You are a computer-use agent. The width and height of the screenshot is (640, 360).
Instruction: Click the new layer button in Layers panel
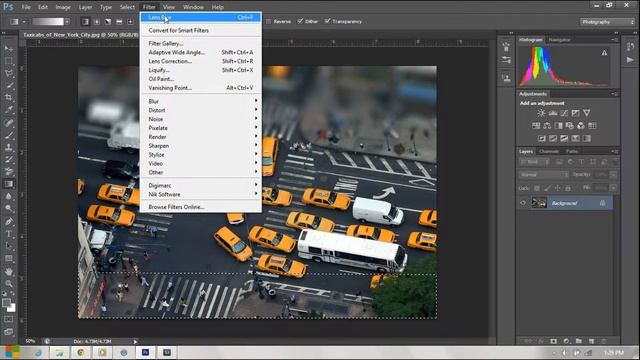tap(591, 341)
